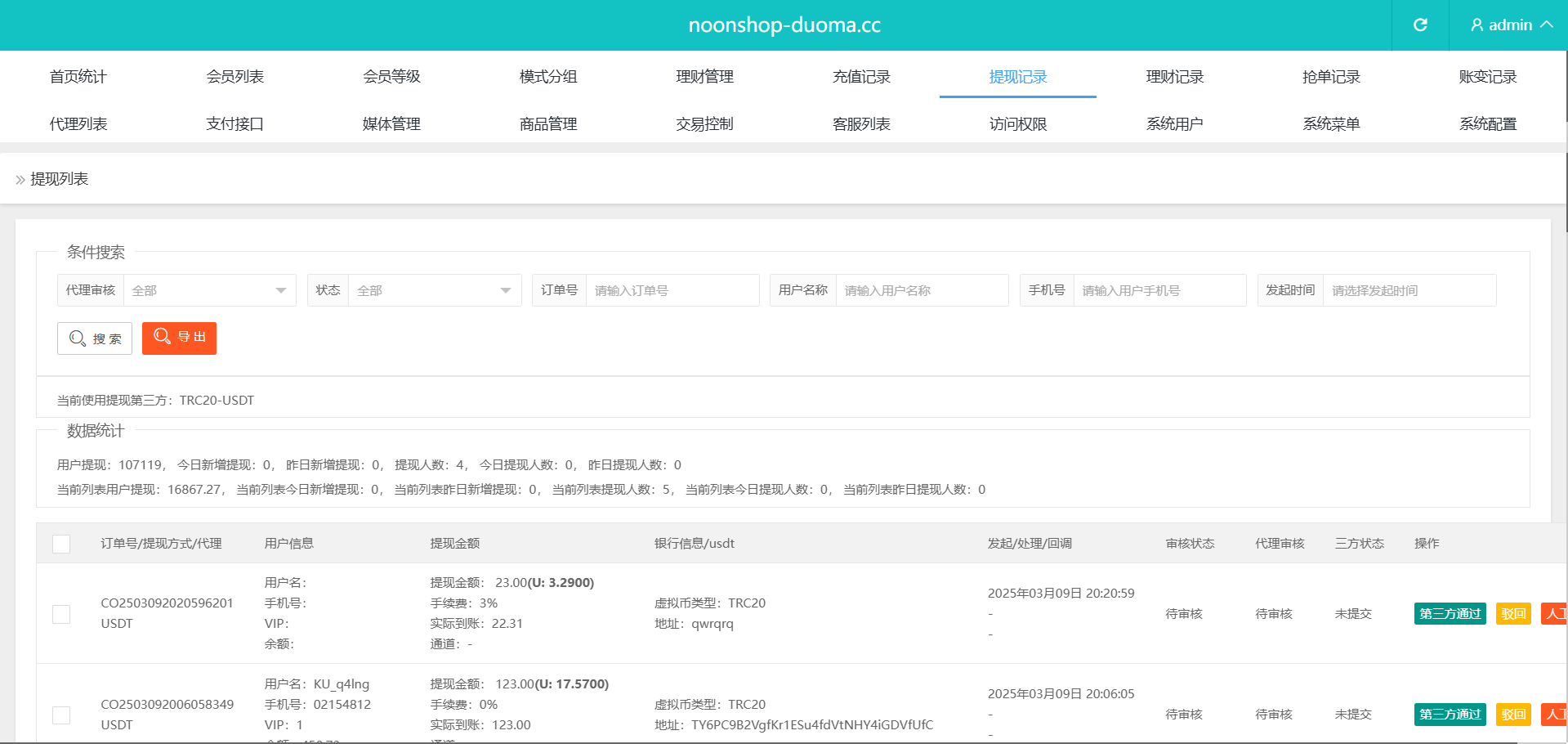Viewport: 1568px width, 744px height.
Task: Click 第三方通过 for first withdrawal row
Action: pyautogui.click(x=1450, y=614)
